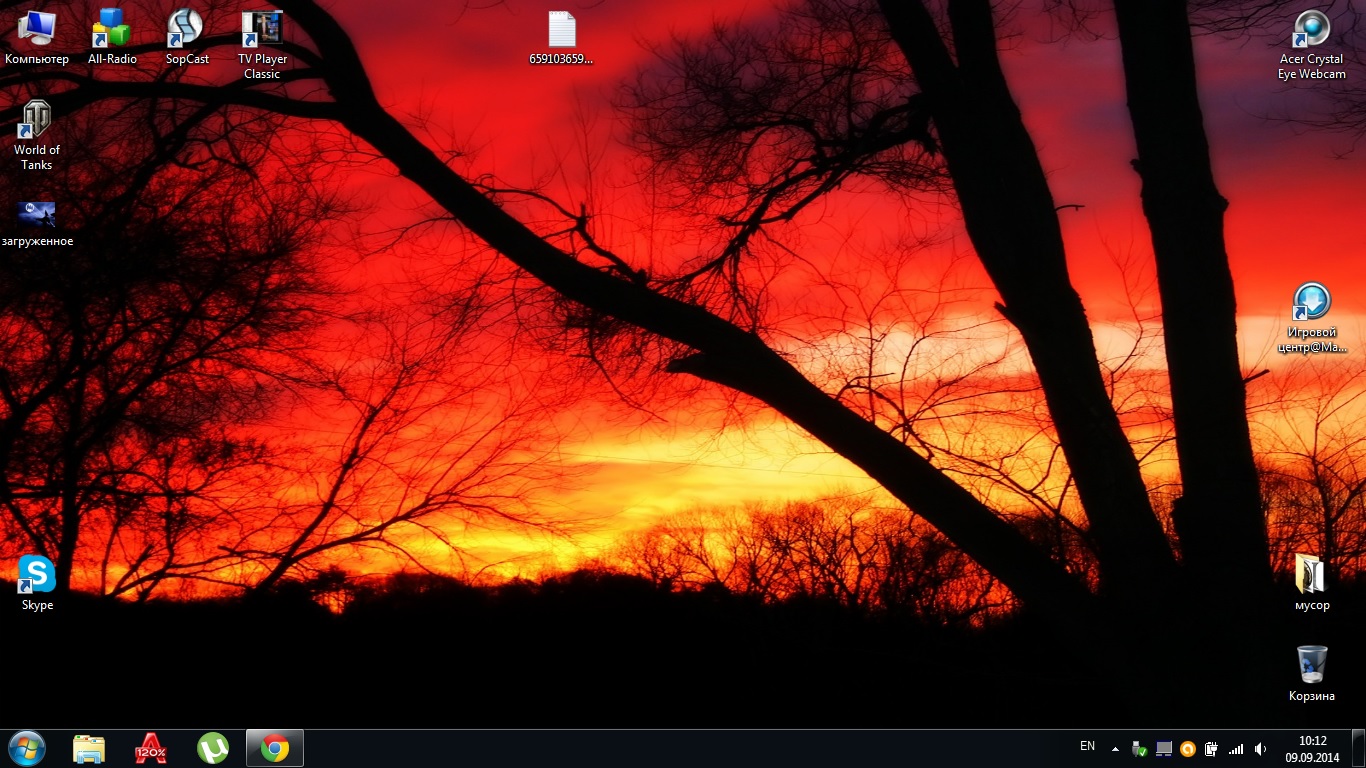The image size is (1366, 768).
Task: Open uTorrent from the taskbar
Action: coord(213,748)
